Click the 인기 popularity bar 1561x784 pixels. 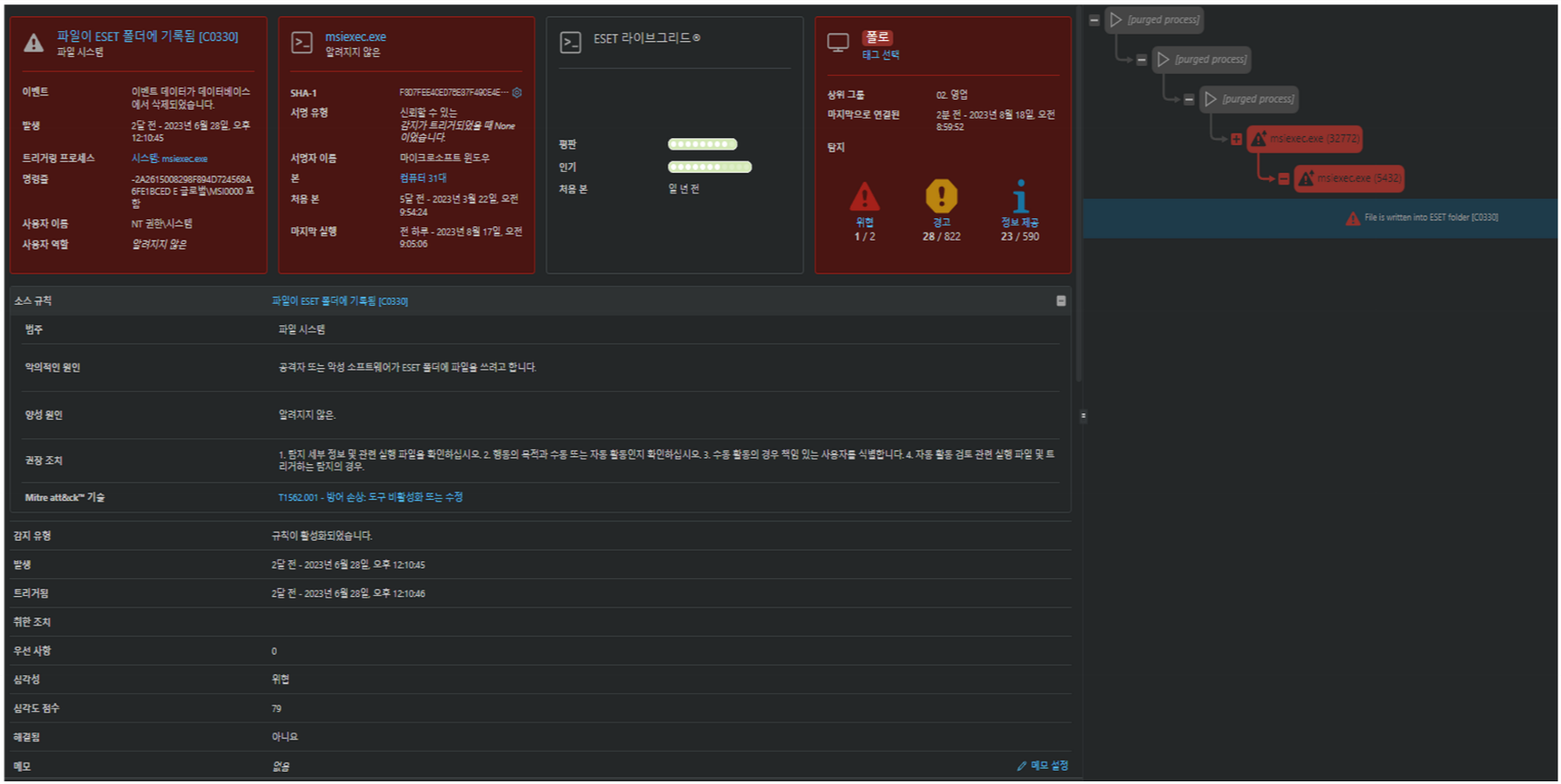(x=709, y=167)
